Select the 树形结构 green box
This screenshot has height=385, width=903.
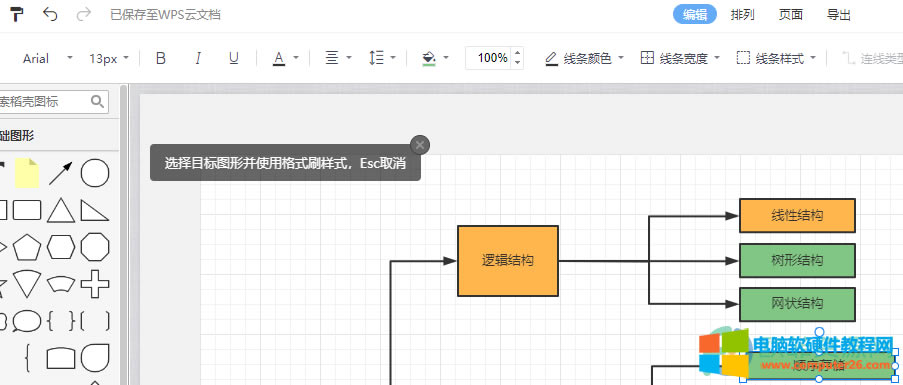click(x=797, y=260)
